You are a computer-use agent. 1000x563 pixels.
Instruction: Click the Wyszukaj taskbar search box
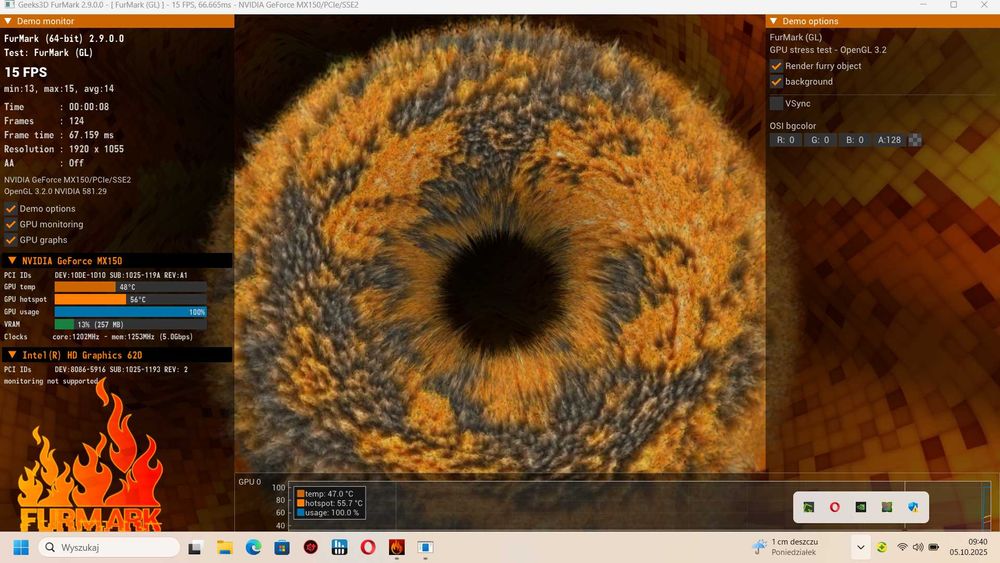click(108, 547)
